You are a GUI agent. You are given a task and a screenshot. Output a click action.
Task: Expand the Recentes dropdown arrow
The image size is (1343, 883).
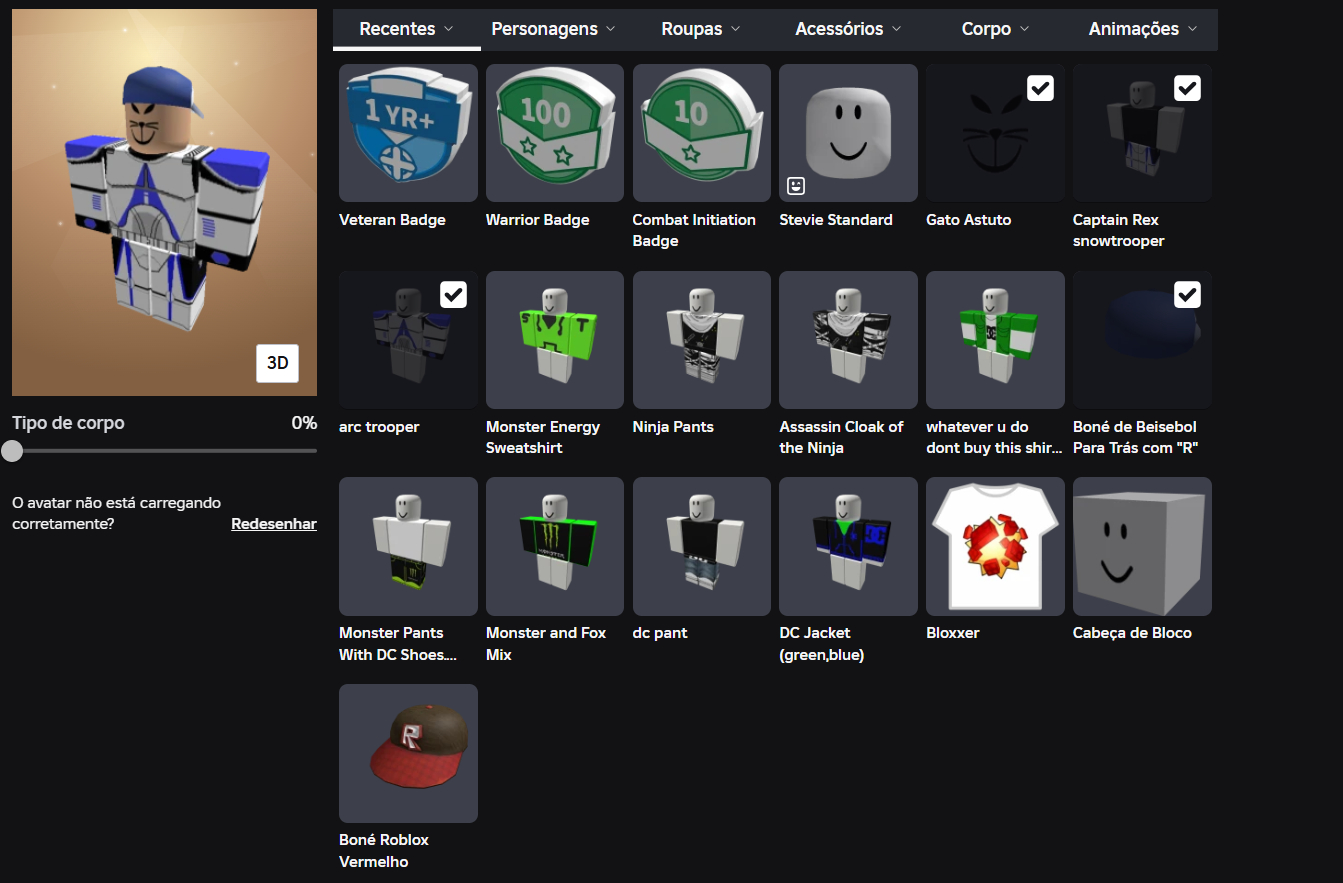(448, 29)
